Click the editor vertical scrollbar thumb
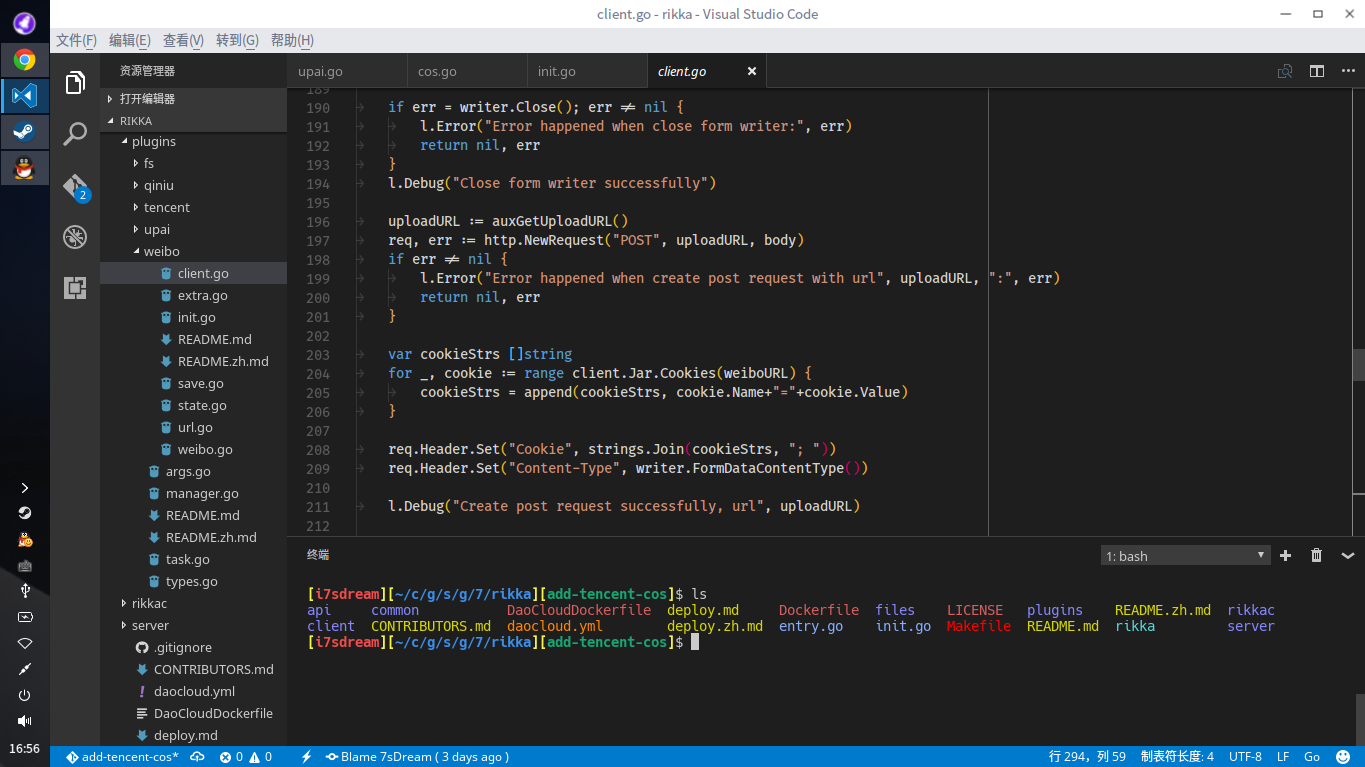Screen dimensions: 1365x767 pyautogui.click(x=1358, y=365)
